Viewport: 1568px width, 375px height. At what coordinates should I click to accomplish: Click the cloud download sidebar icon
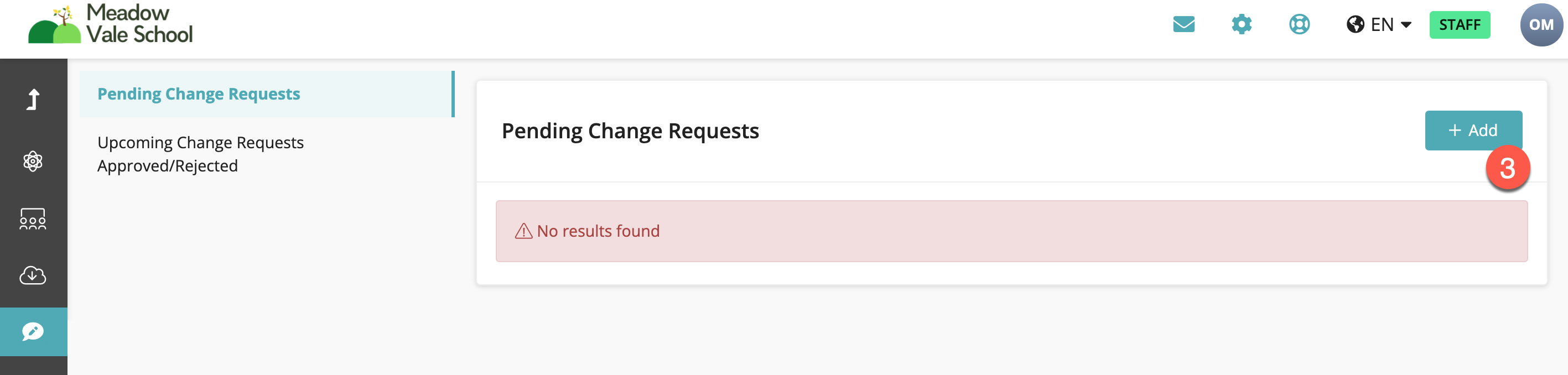pos(33,275)
